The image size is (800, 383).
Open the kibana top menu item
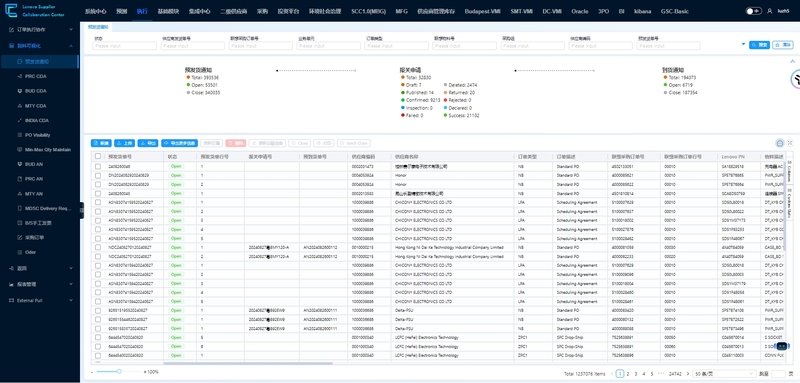pyautogui.click(x=642, y=11)
